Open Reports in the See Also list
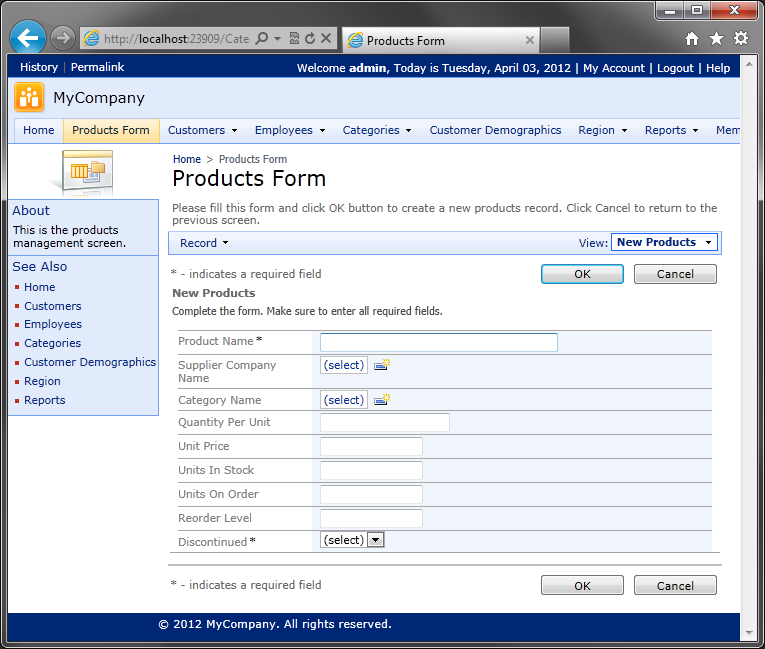This screenshot has width=765, height=649. [44, 400]
